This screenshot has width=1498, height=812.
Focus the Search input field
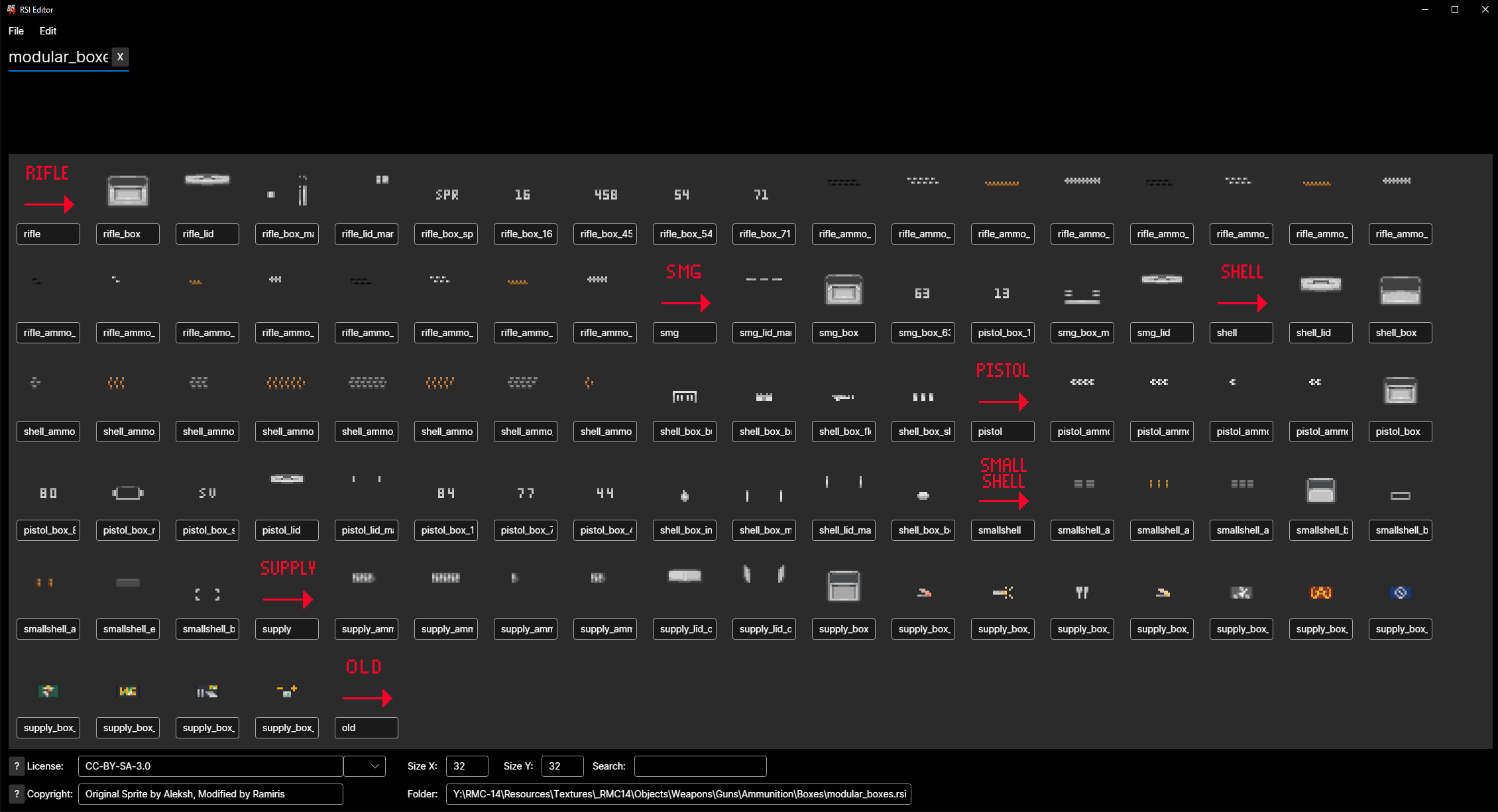pos(700,766)
